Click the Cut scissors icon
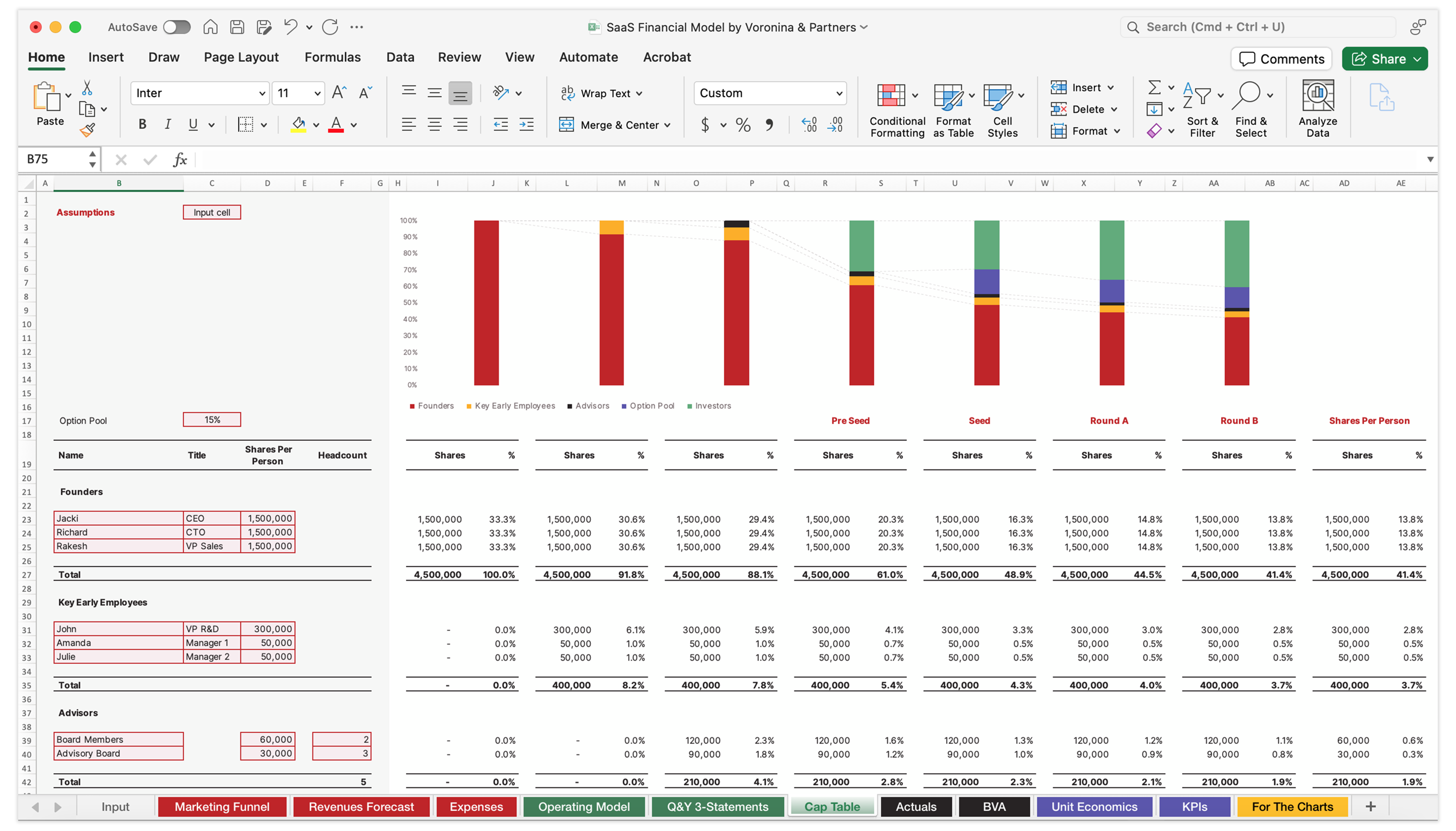1456x831 pixels. coord(87,88)
